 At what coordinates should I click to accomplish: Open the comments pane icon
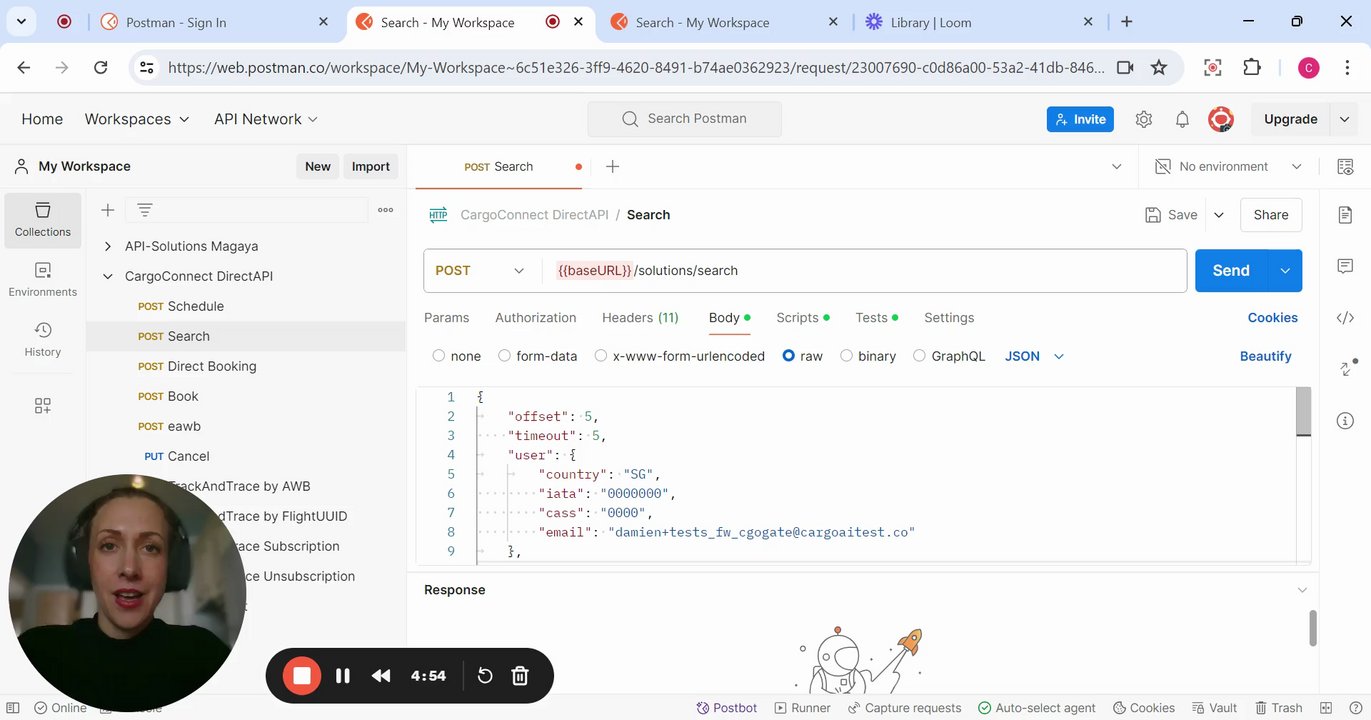pyautogui.click(x=1345, y=266)
